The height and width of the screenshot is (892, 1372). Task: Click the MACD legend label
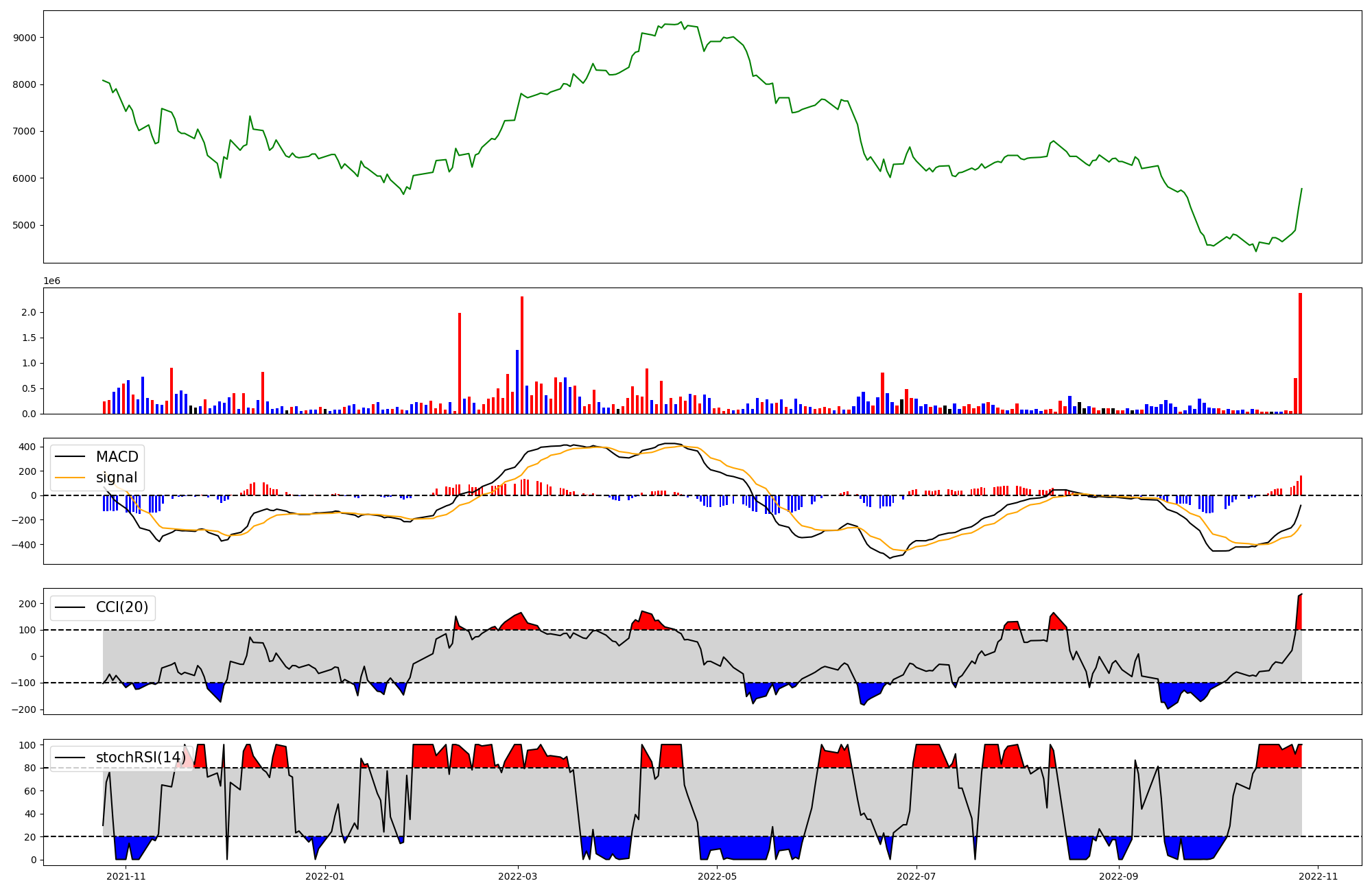(x=117, y=457)
